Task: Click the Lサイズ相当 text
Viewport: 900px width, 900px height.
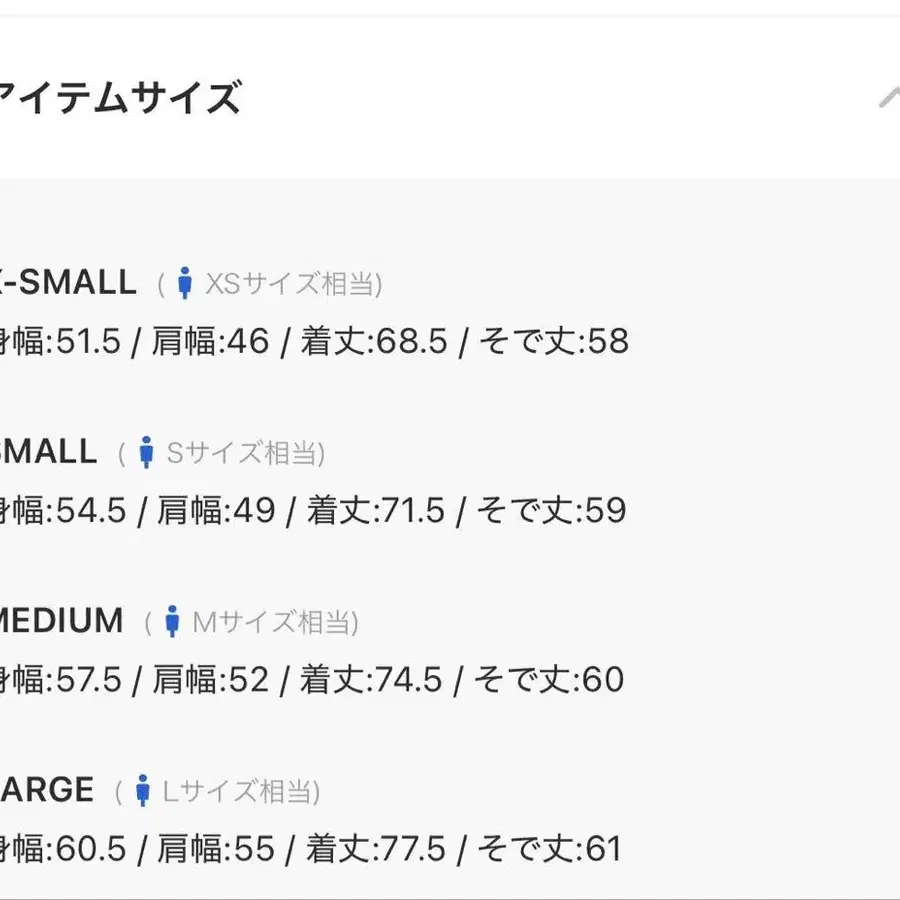Action: [240, 792]
